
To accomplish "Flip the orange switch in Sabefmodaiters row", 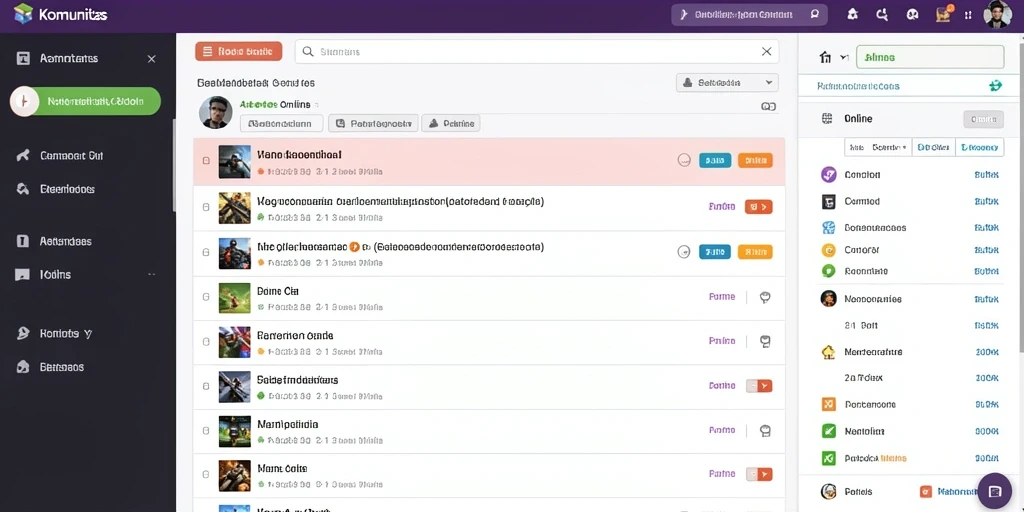I will 759,386.
